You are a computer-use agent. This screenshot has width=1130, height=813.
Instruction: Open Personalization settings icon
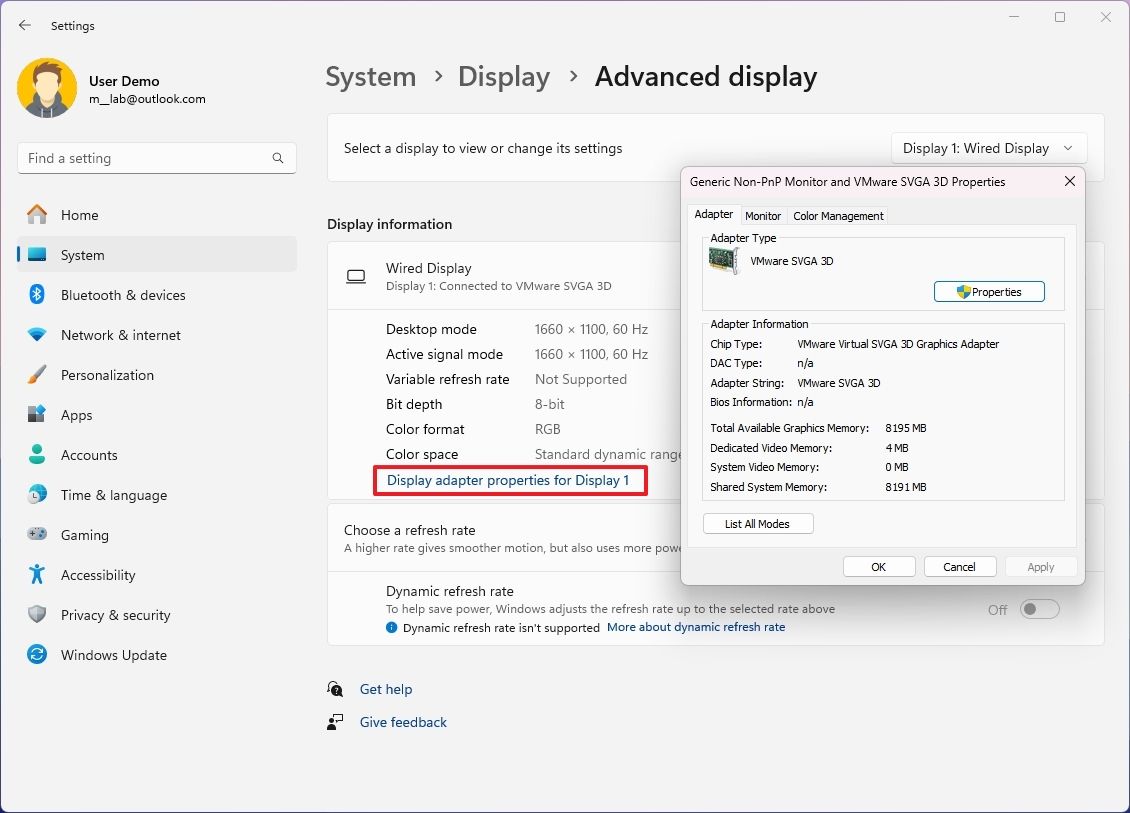pos(36,375)
